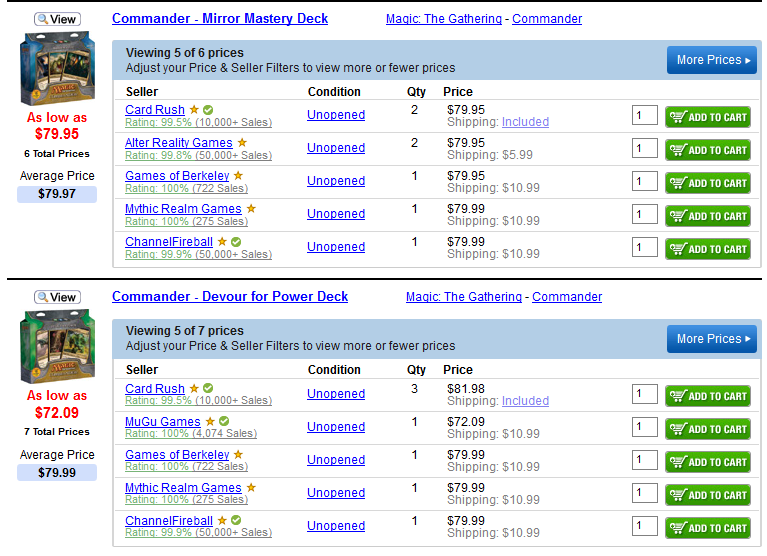Open Card Rush seller link in Devour for Power list
This screenshot has width=767, height=556.
point(155,389)
